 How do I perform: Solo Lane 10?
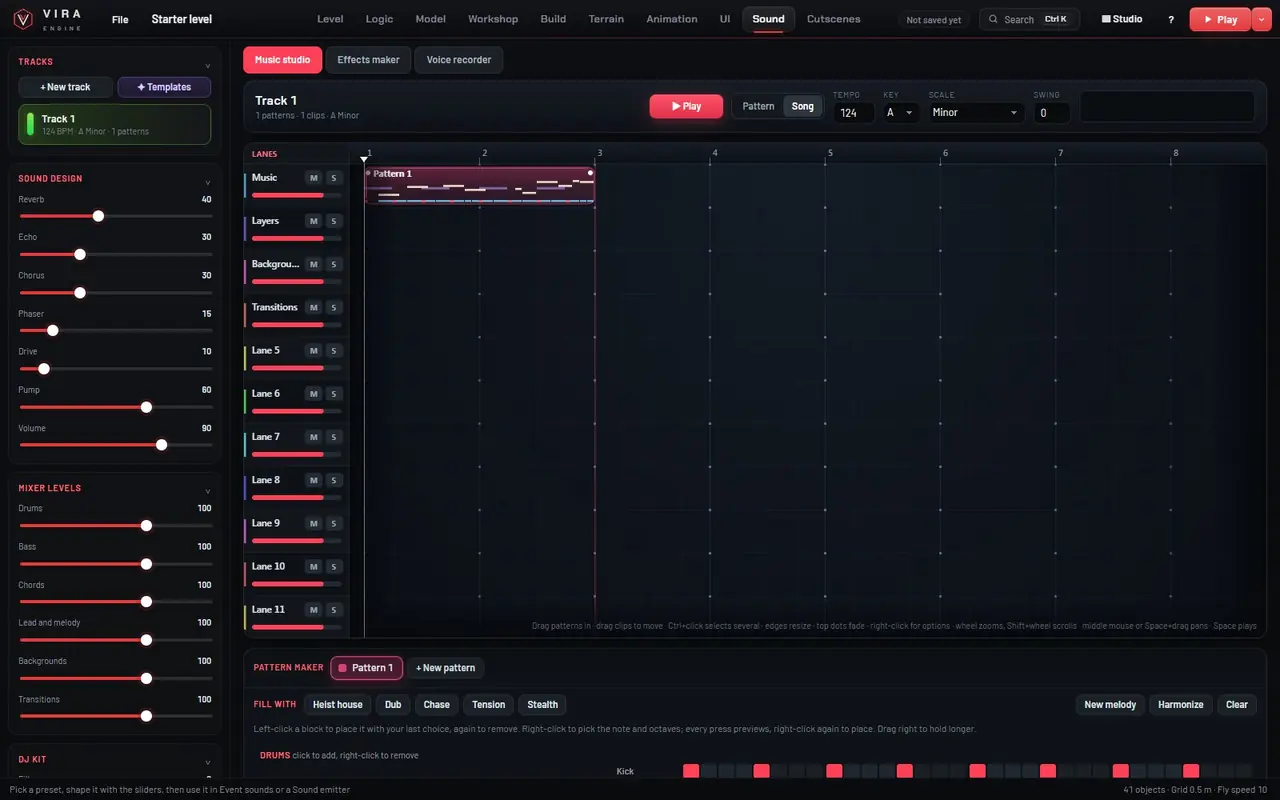pyautogui.click(x=334, y=566)
